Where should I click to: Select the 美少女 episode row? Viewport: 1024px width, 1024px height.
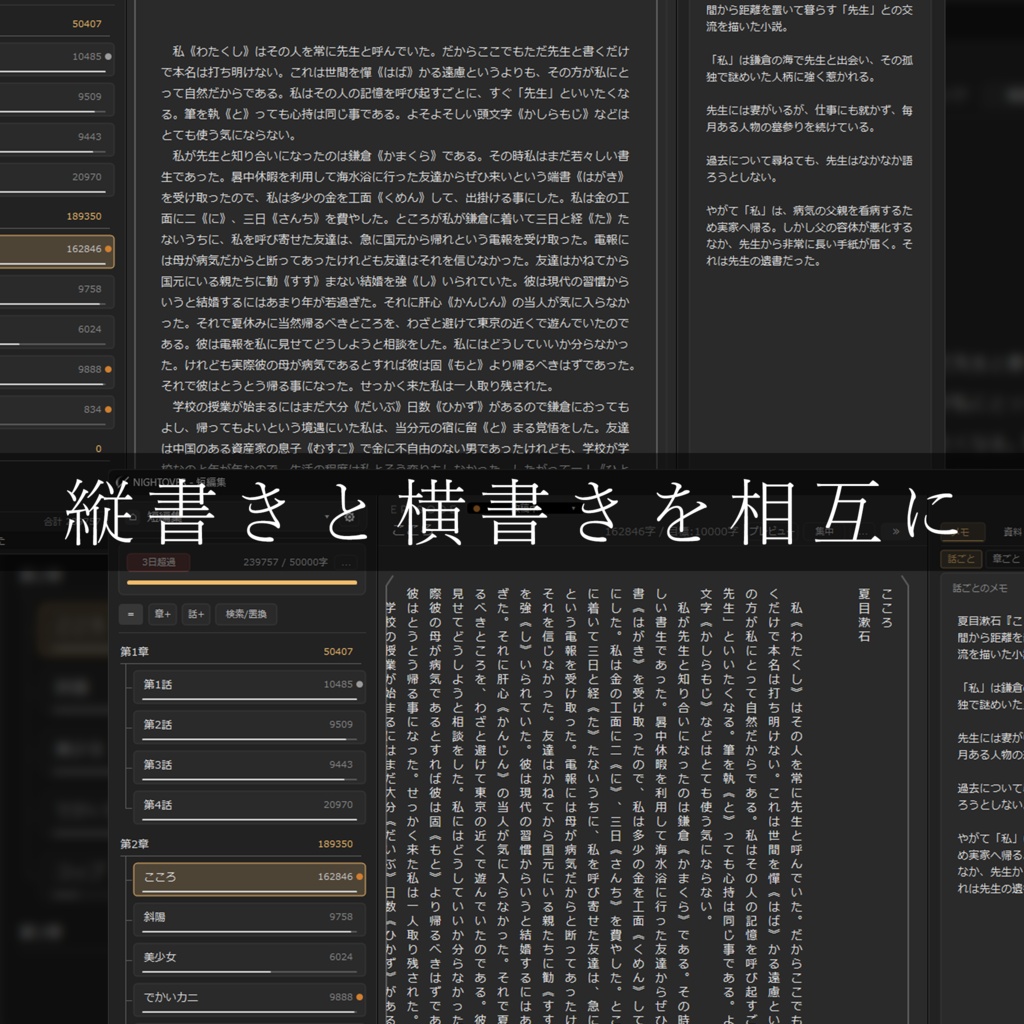point(249,959)
